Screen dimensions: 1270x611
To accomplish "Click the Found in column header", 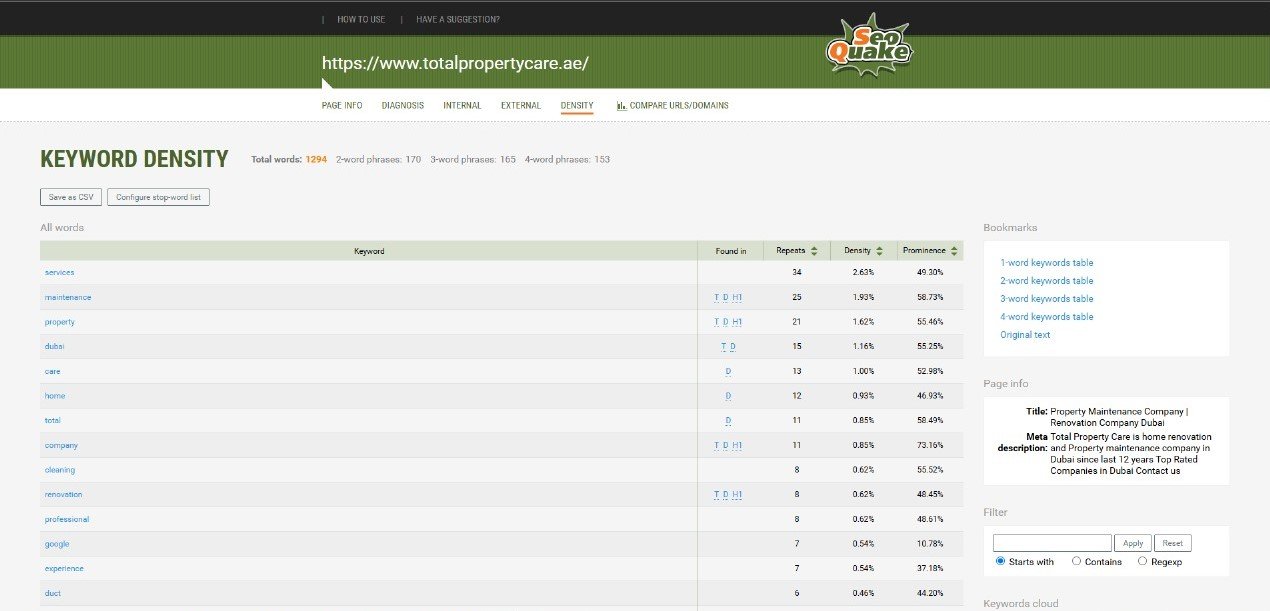I will (731, 251).
